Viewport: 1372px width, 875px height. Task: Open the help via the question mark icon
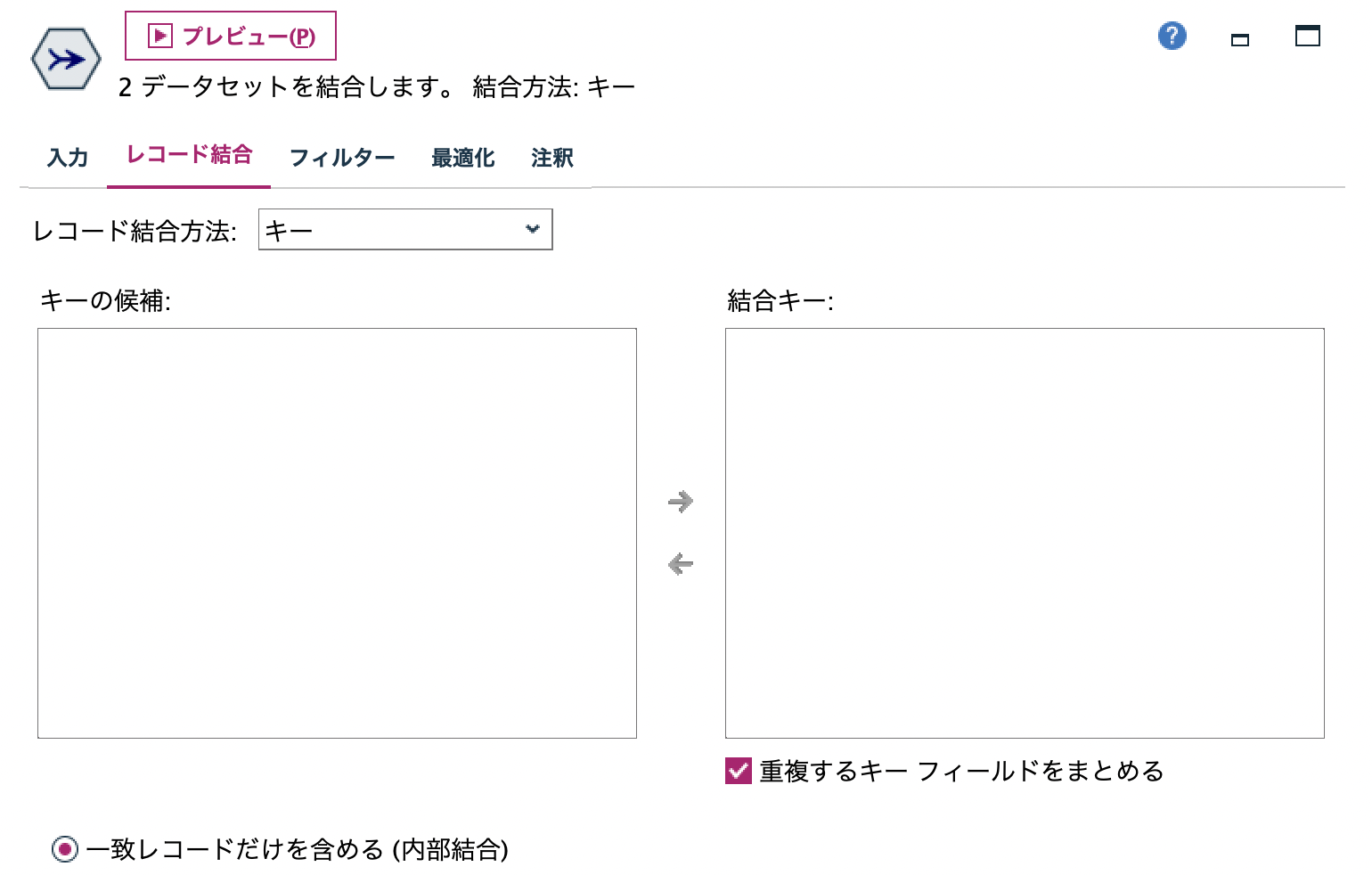[x=1172, y=36]
